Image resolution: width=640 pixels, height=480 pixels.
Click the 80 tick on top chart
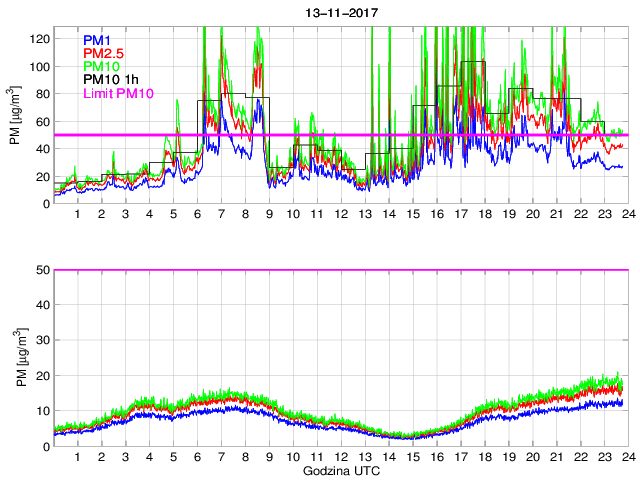coord(43,94)
